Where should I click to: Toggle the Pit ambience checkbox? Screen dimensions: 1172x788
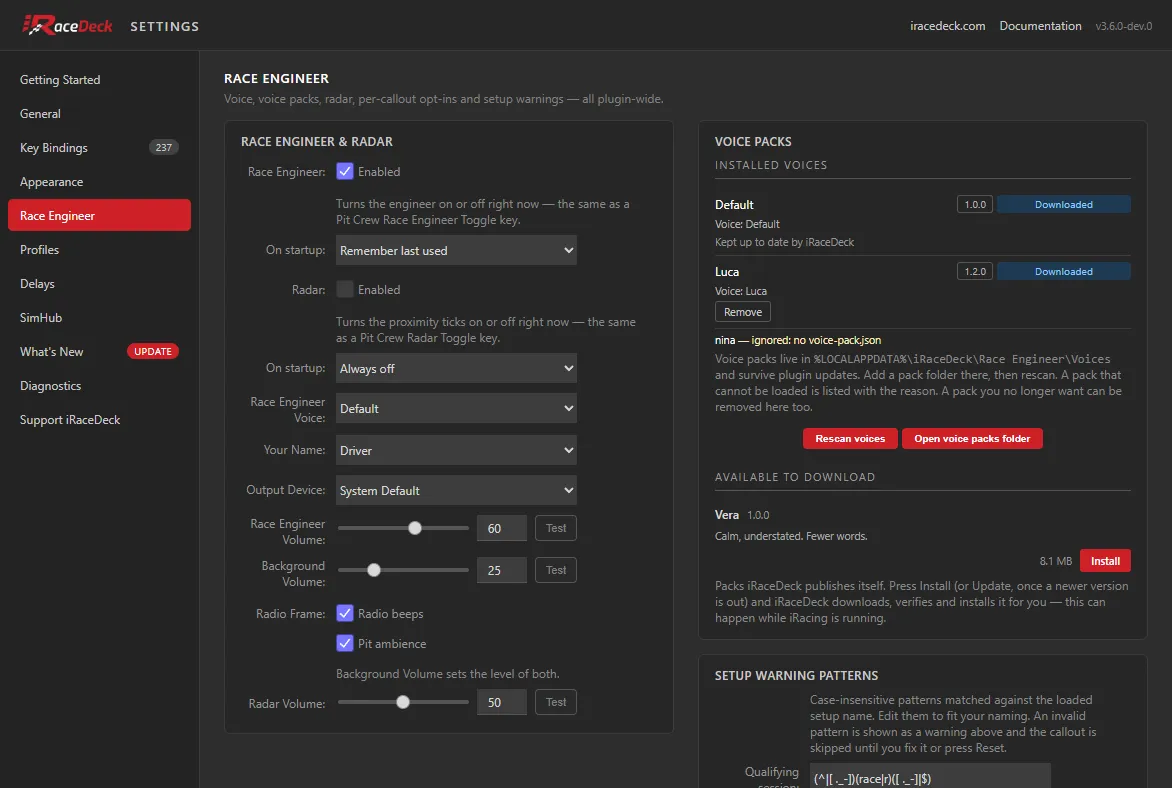345,643
